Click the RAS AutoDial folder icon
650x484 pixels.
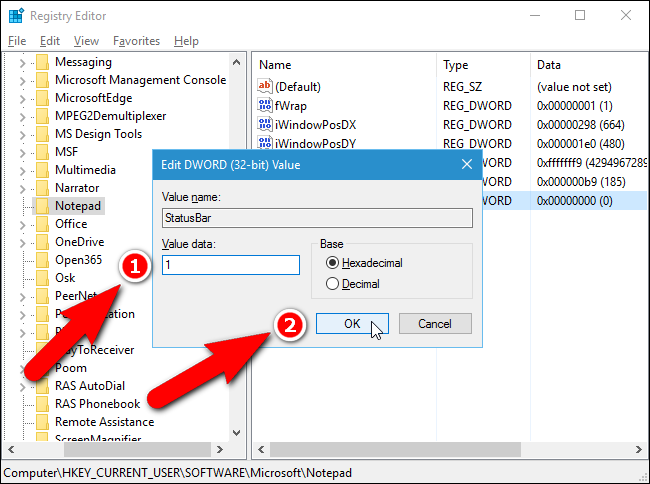42,386
